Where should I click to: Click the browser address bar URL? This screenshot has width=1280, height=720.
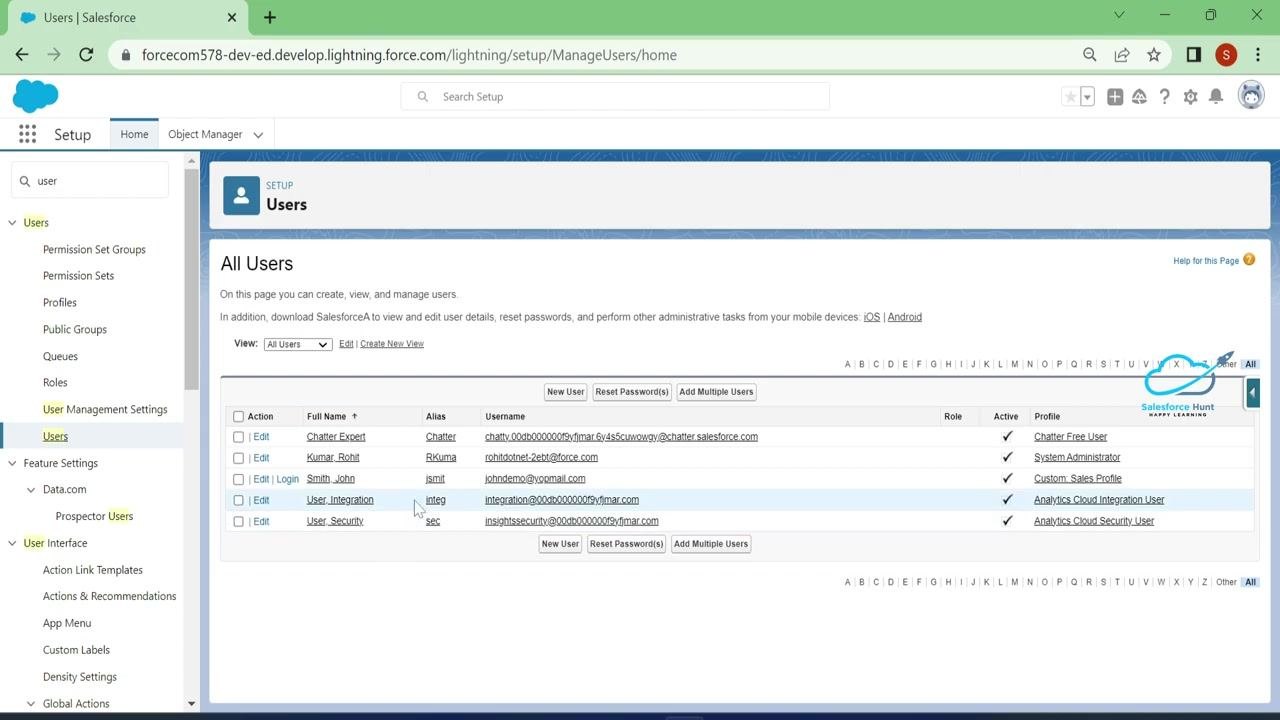click(x=409, y=55)
